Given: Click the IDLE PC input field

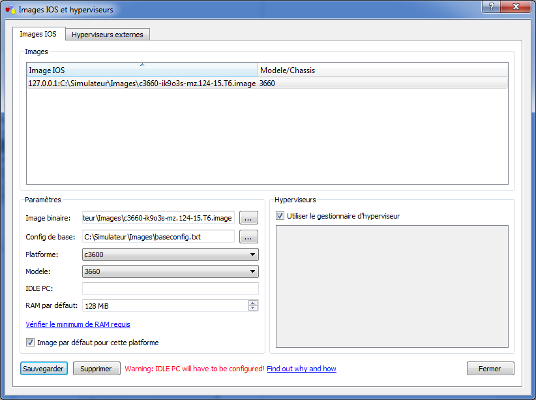Looking at the screenshot, I should tap(170, 289).
